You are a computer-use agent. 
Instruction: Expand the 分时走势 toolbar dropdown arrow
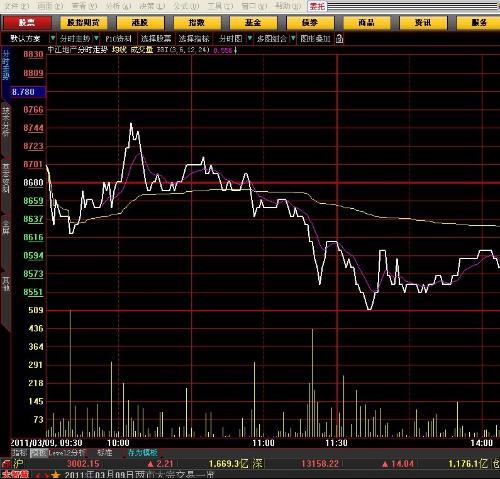click(96, 39)
